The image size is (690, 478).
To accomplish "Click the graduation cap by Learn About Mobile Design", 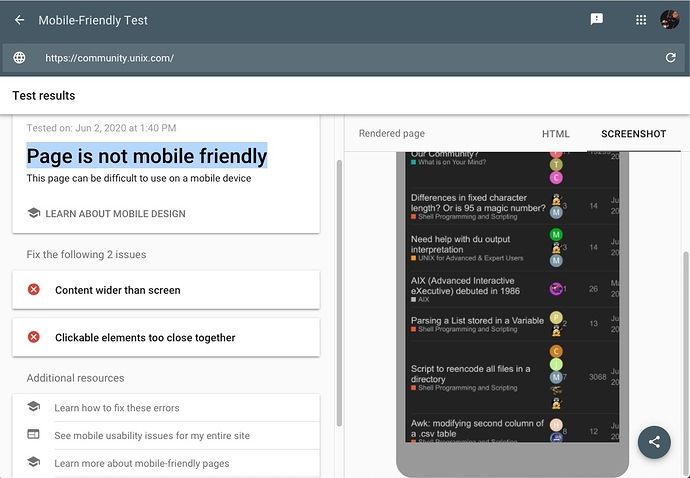I will point(33,213).
